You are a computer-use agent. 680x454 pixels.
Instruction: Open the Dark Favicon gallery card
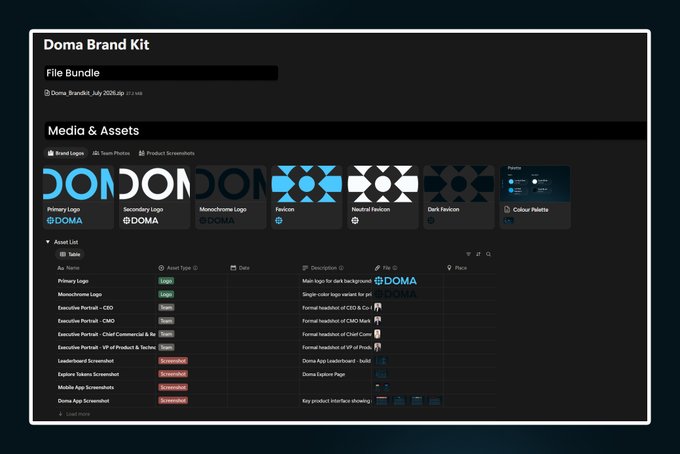pyautogui.click(x=459, y=197)
